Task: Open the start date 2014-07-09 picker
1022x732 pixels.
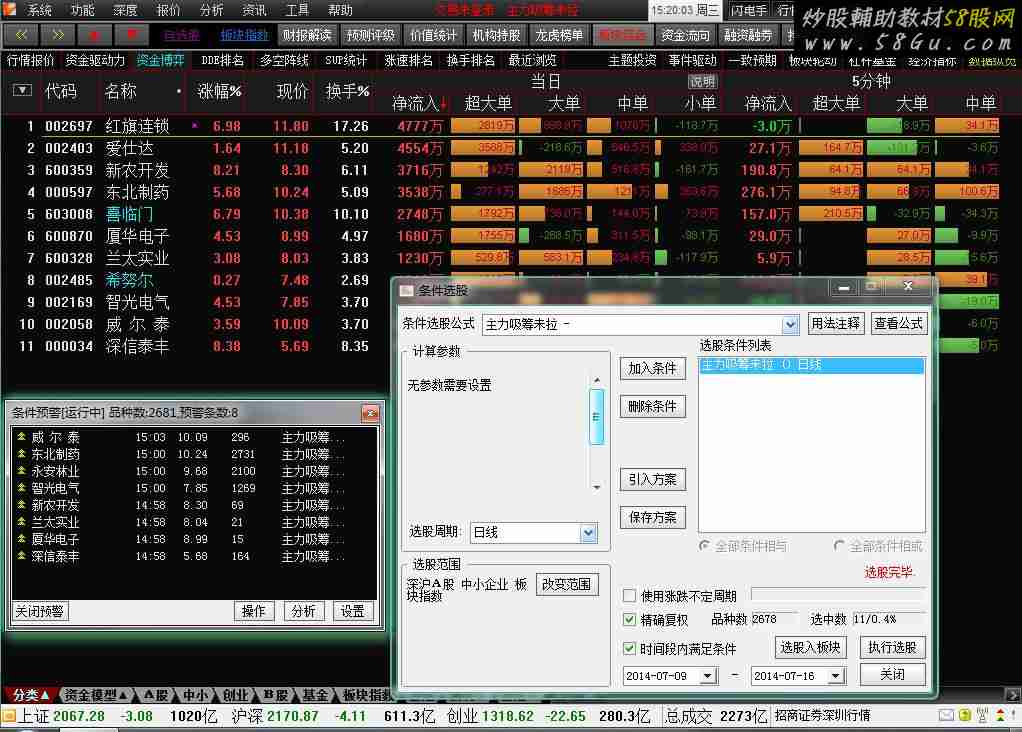Action: click(708, 675)
